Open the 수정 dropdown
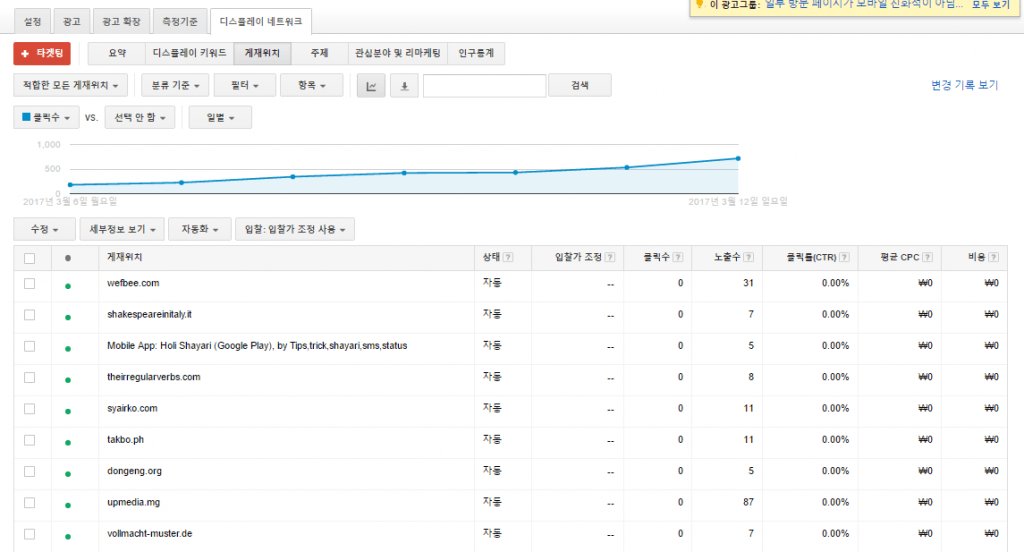Image resolution: width=1024 pixels, height=552 pixels. click(44, 229)
